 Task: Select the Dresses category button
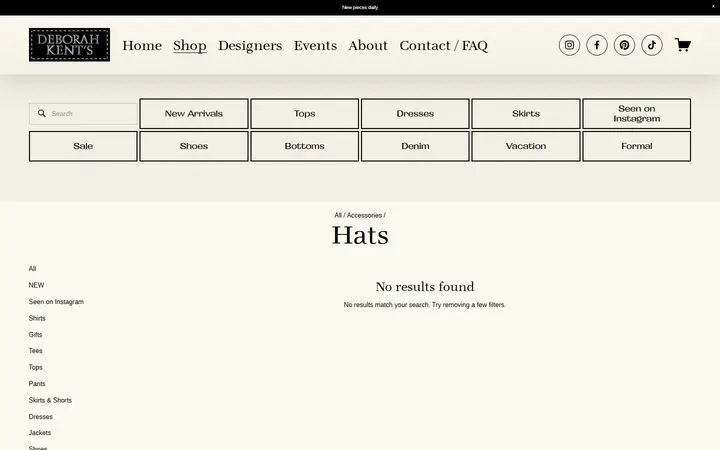(x=415, y=113)
